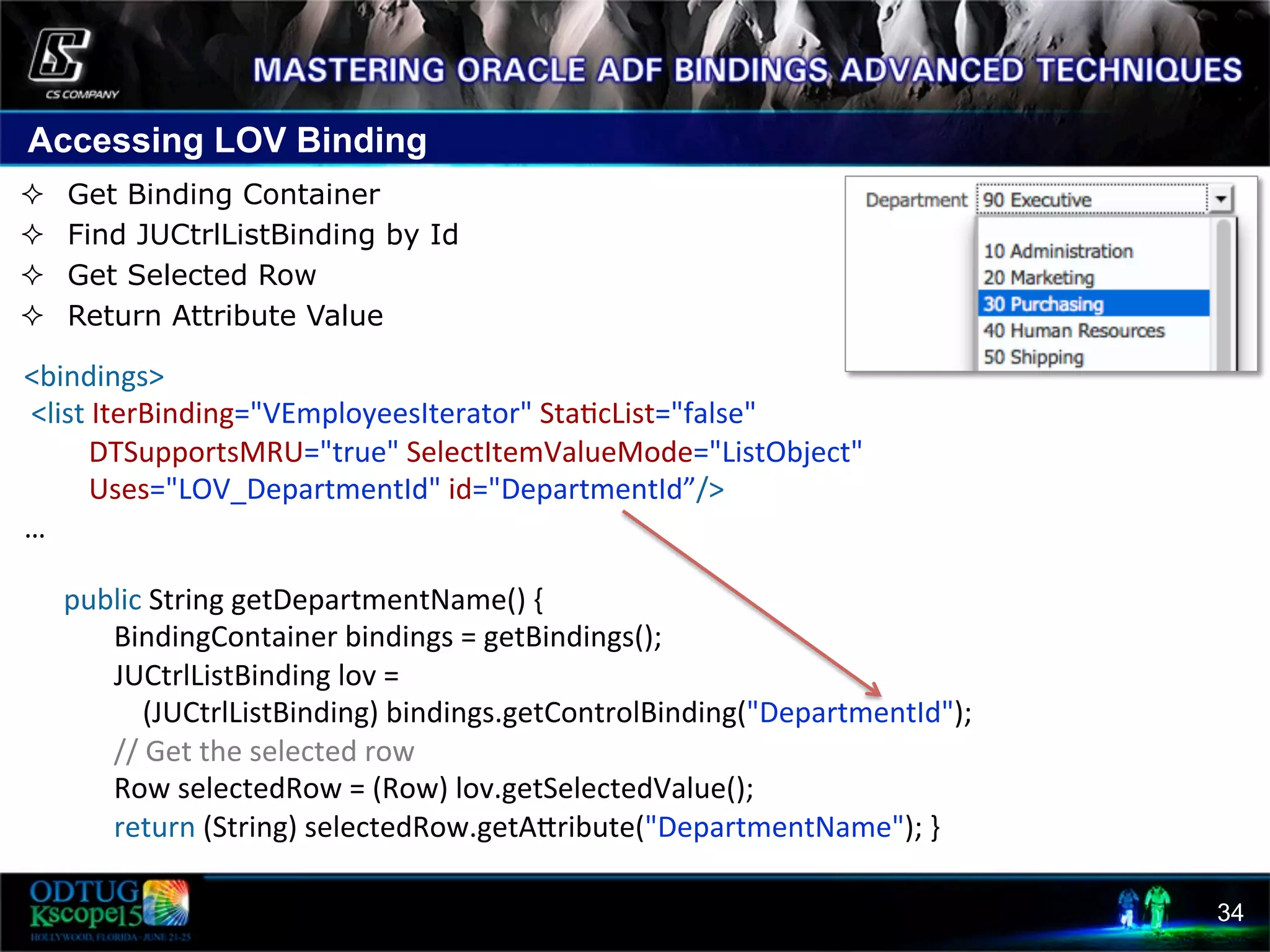
Task: Click the id="DepartmentId" attribute
Action: pos(572,489)
